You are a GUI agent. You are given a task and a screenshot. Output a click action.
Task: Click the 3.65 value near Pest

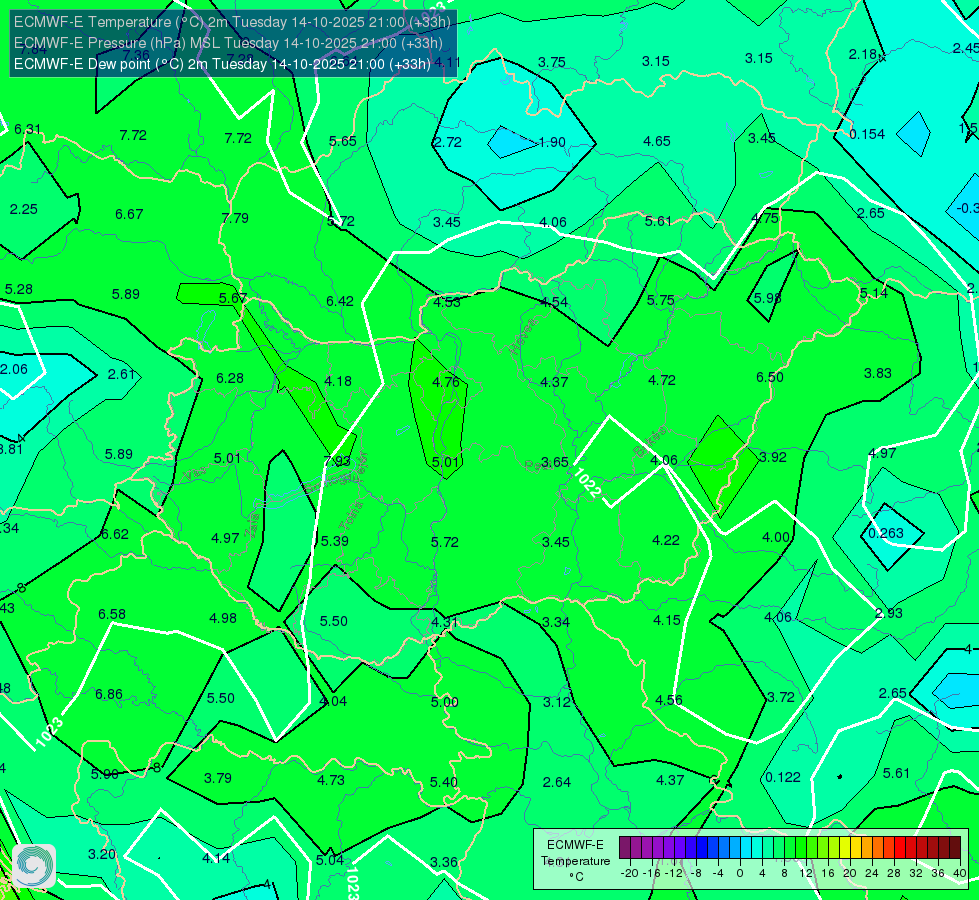(554, 462)
